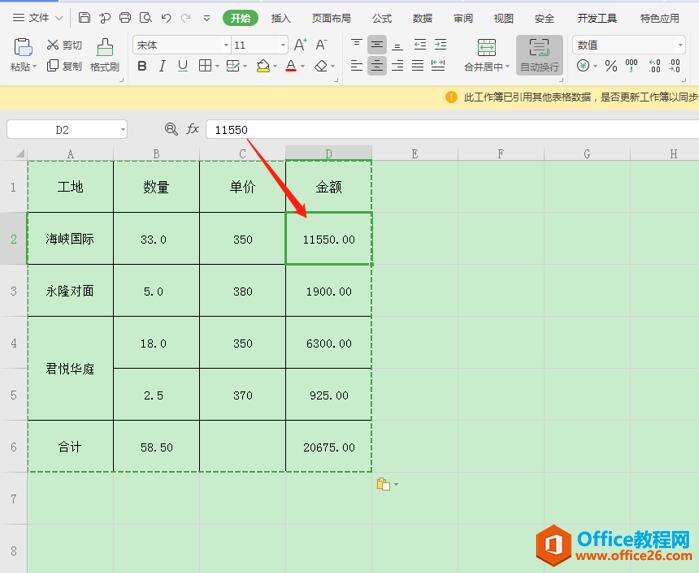Click the paste options icon below the table
Viewport: 699px width, 573px height.
(x=382, y=485)
